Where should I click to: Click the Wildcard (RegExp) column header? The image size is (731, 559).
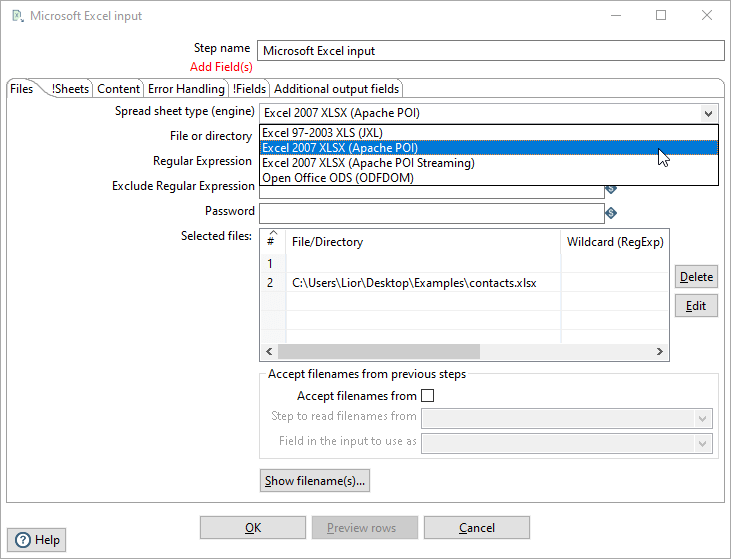pos(615,242)
